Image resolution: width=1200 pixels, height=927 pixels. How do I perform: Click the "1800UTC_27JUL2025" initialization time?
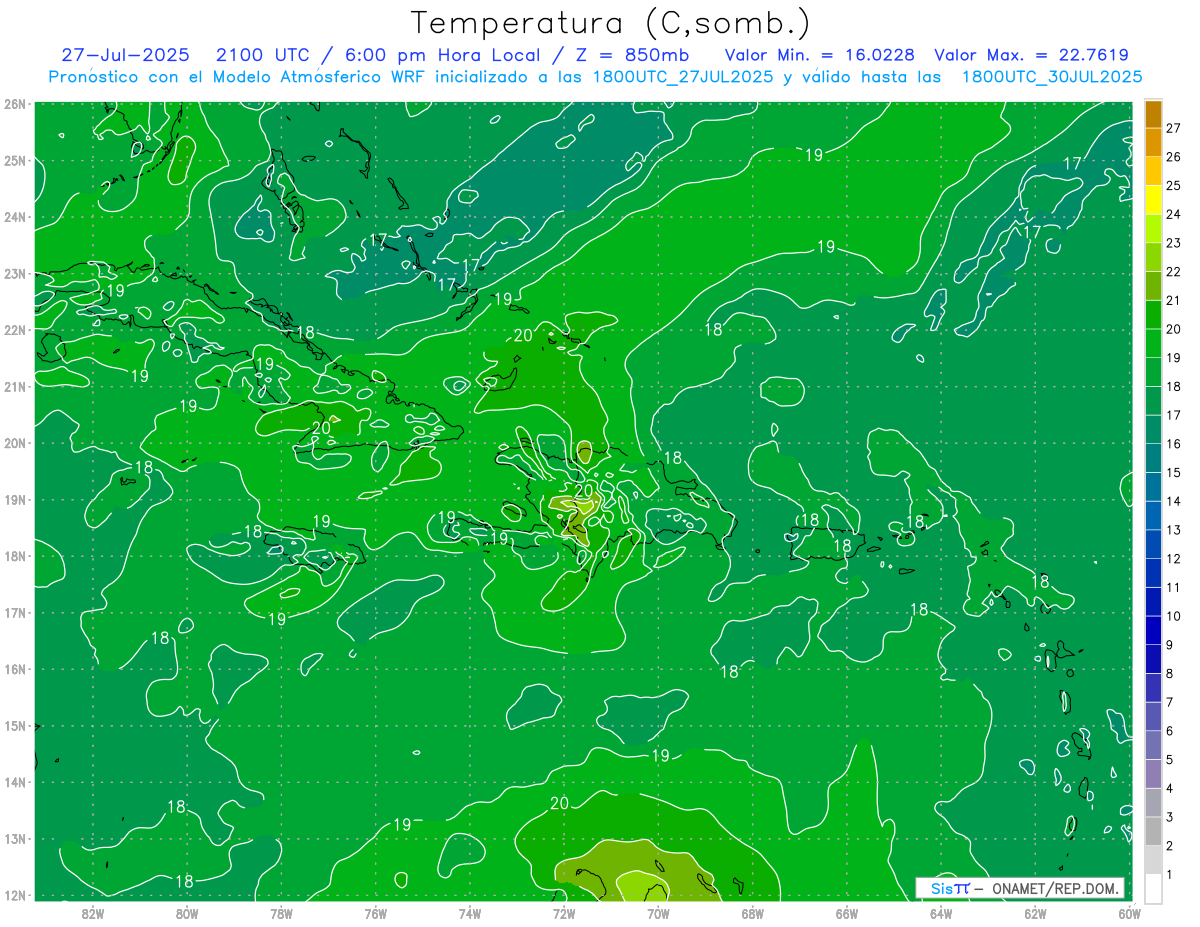pos(683,77)
